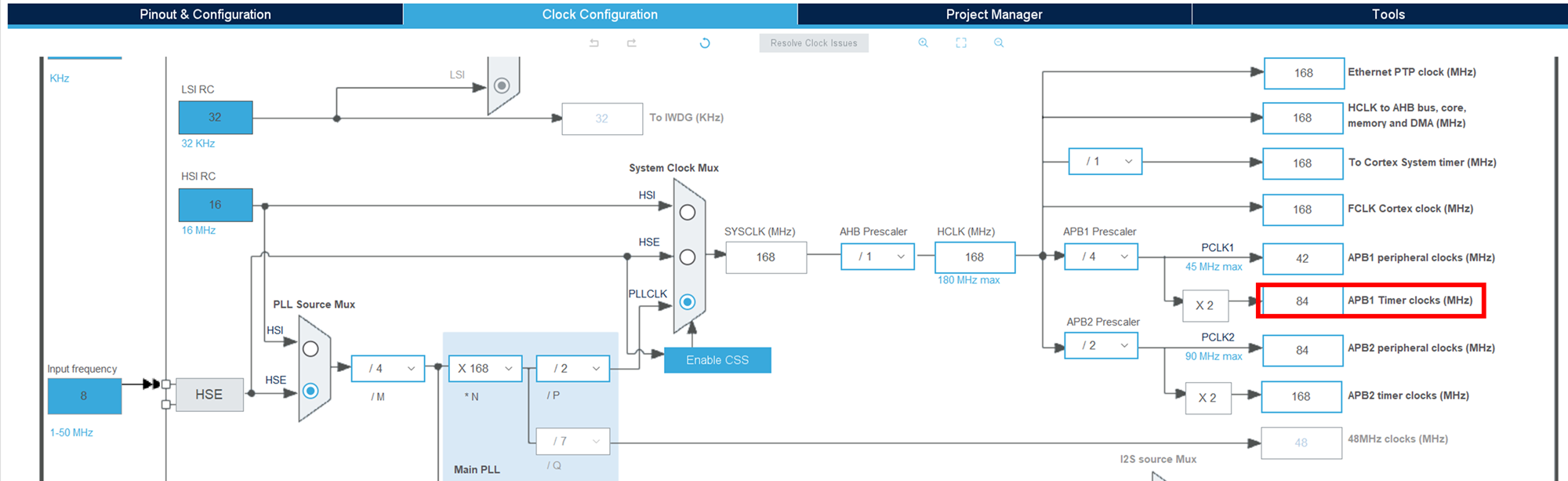1568x481 pixels.
Task: Switch to Tools tab
Action: [1388, 14]
